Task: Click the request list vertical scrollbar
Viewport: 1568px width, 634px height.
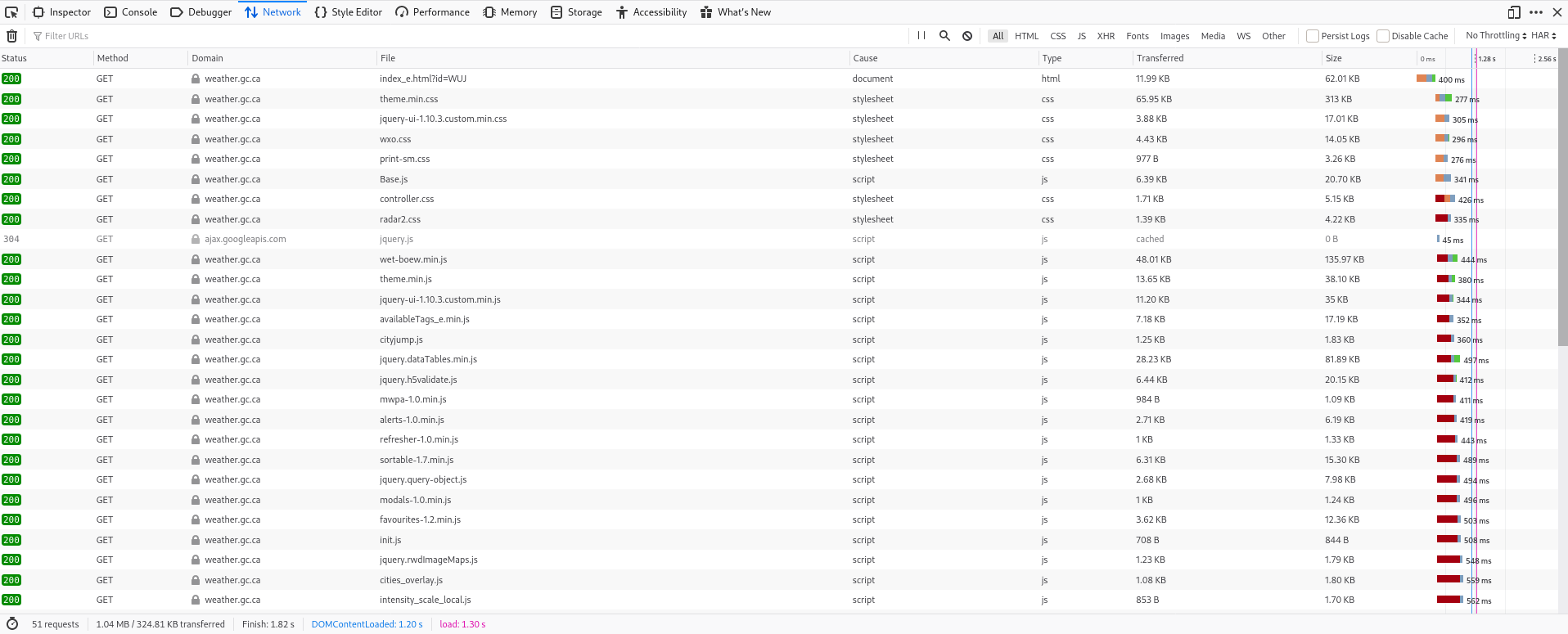Action: point(1562,205)
